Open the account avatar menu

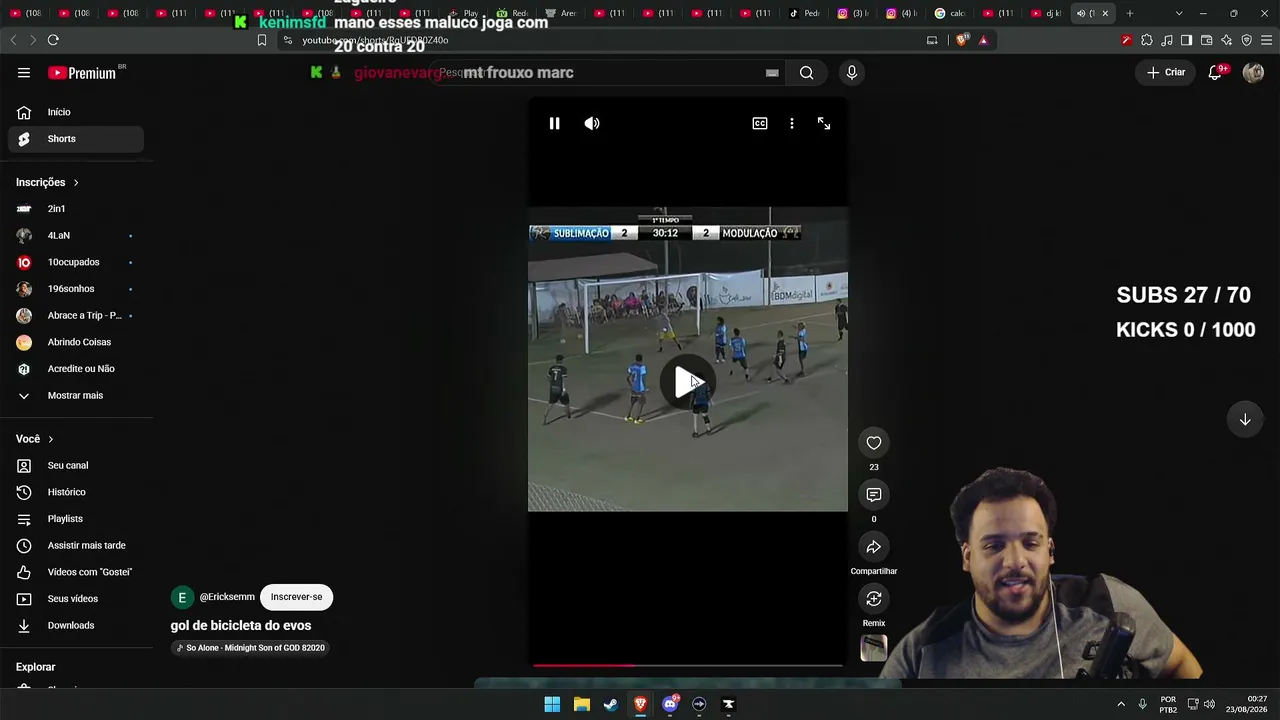[1253, 73]
